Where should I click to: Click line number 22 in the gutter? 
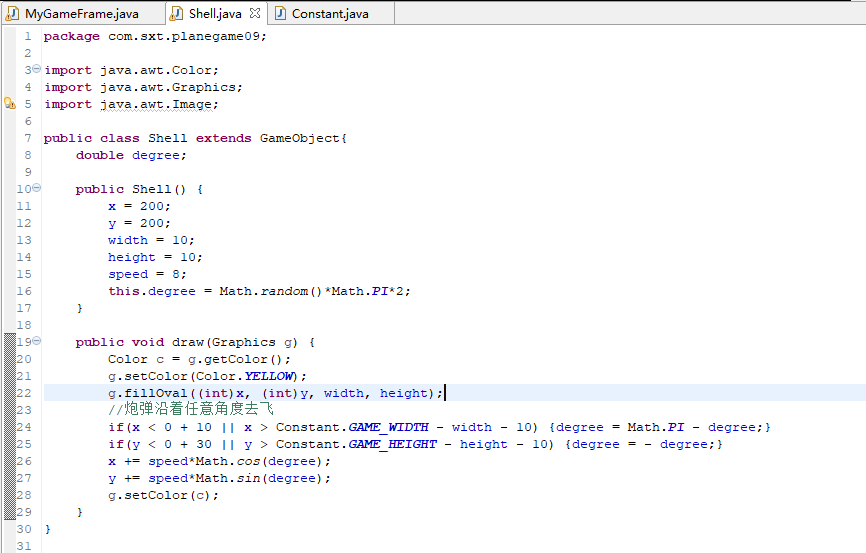24,393
